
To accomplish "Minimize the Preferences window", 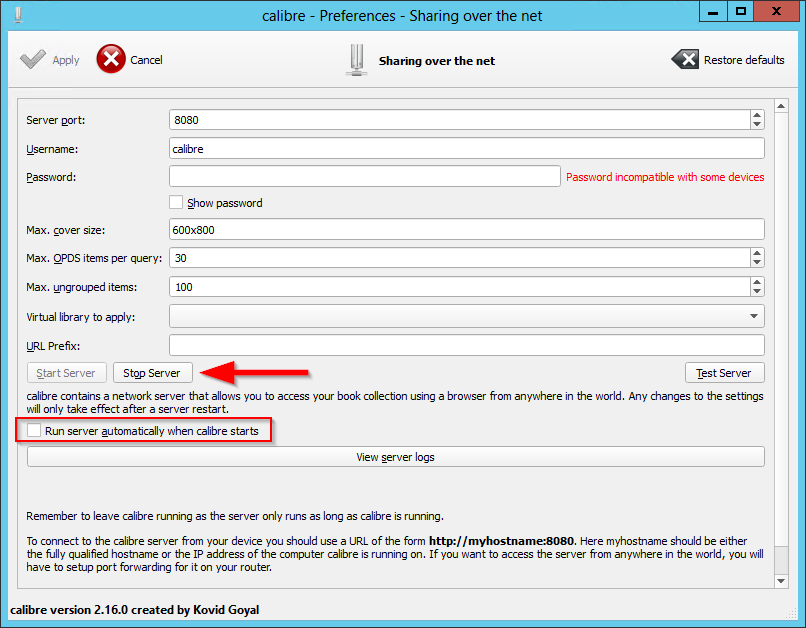I will pyautogui.click(x=713, y=12).
